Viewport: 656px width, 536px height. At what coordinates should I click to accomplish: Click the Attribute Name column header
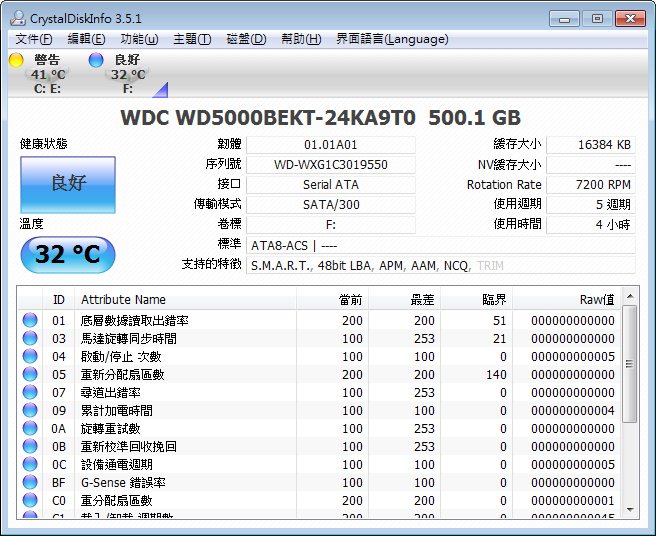point(185,300)
